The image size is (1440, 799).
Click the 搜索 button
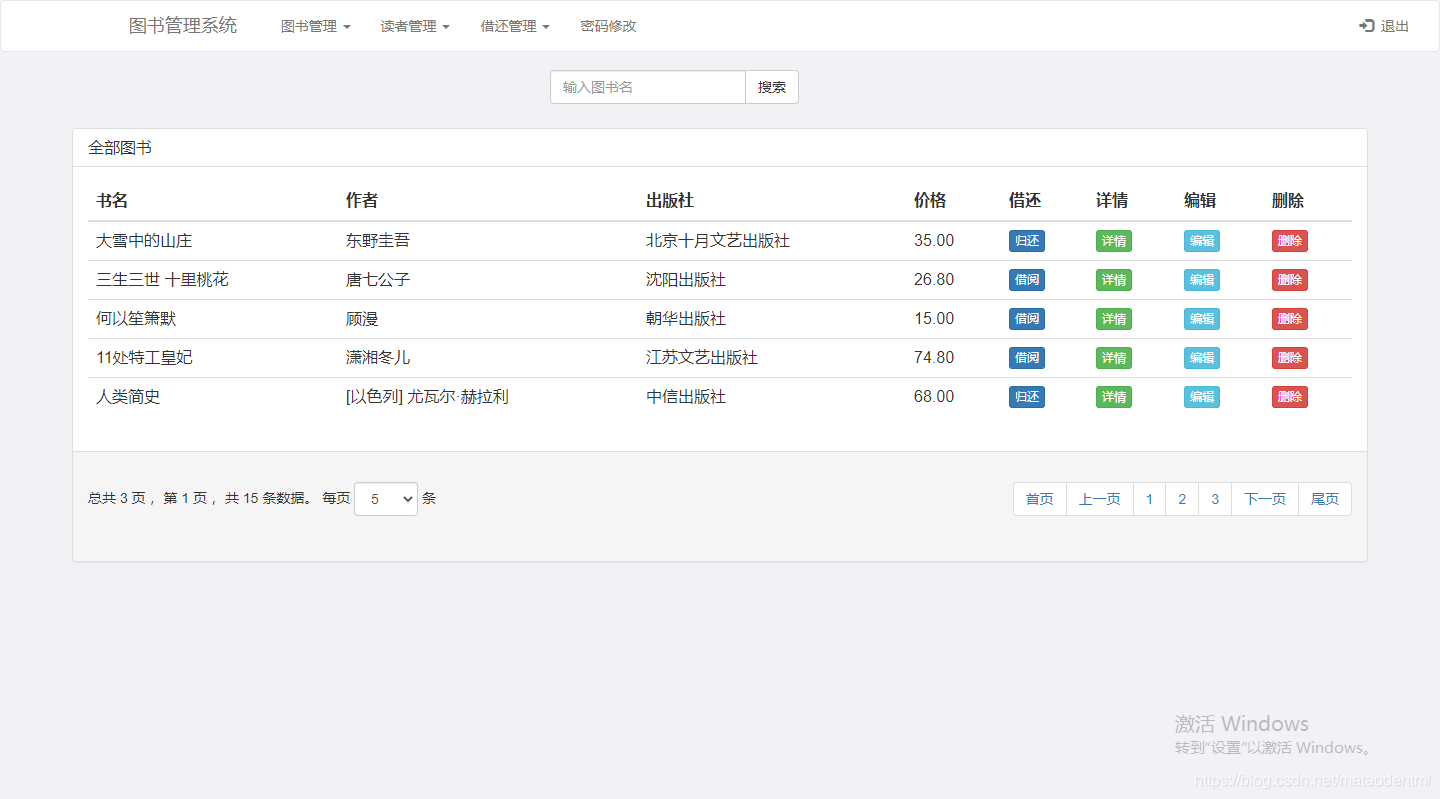tap(772, 87)
